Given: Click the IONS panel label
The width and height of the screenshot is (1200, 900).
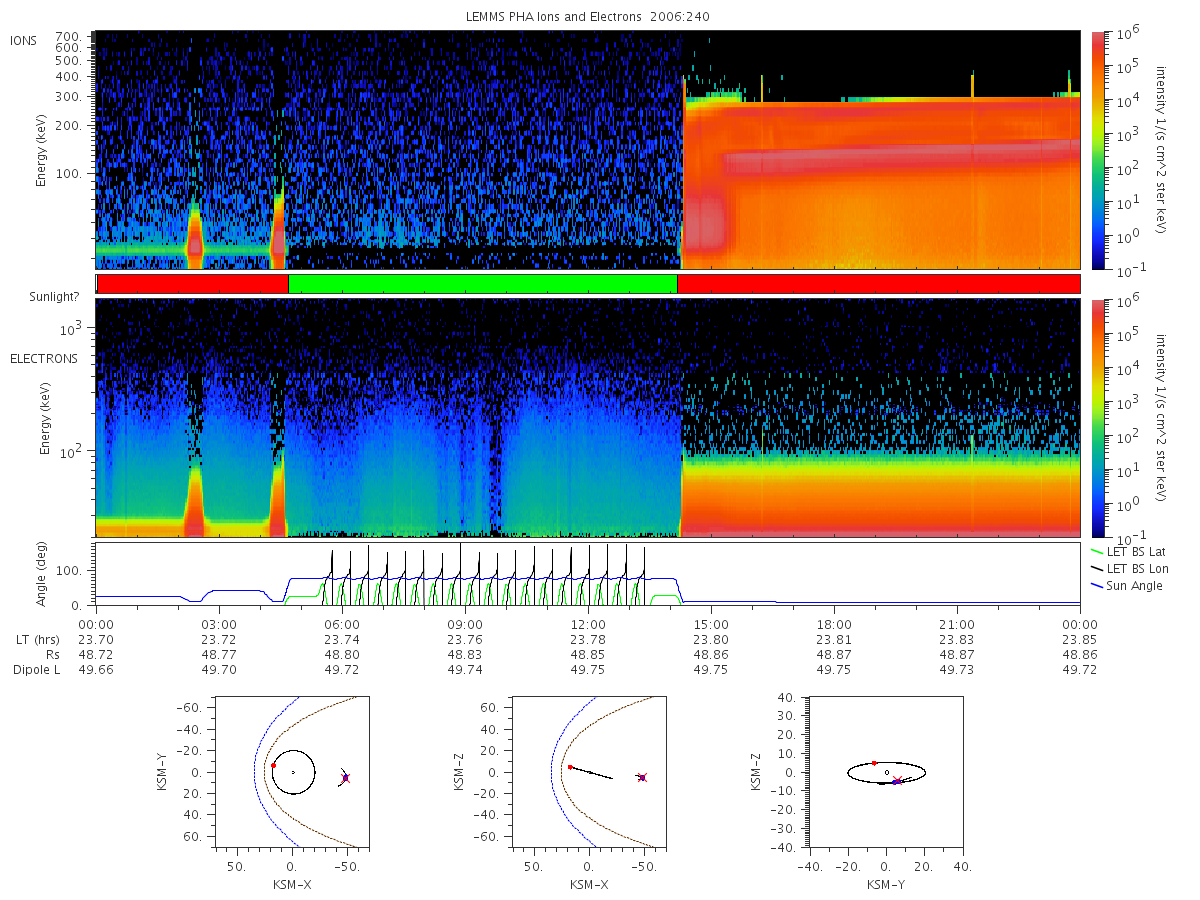Looking at the screenshot, I should click(25, 40).
